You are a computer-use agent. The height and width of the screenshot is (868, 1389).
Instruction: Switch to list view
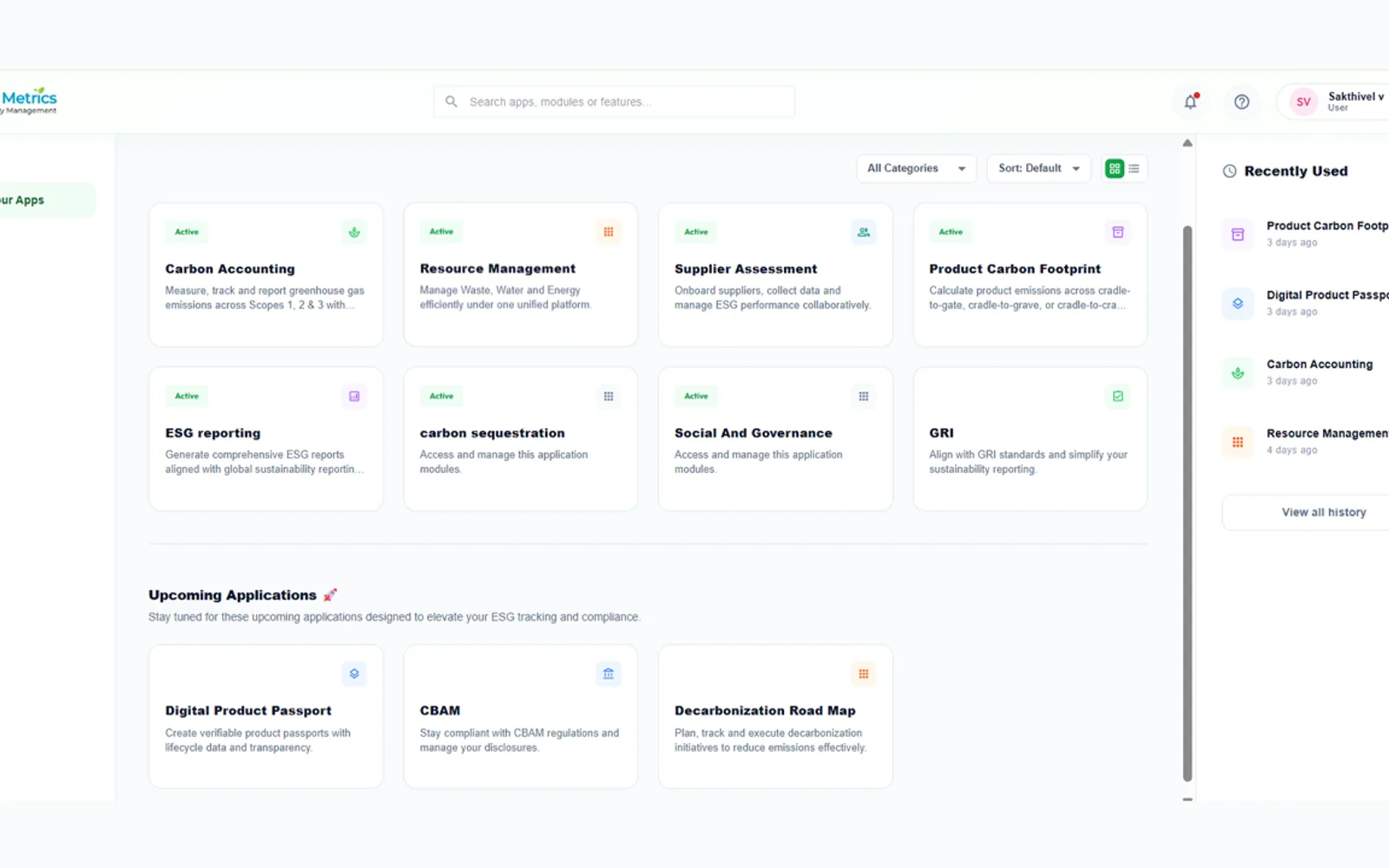coord(1134,168)
